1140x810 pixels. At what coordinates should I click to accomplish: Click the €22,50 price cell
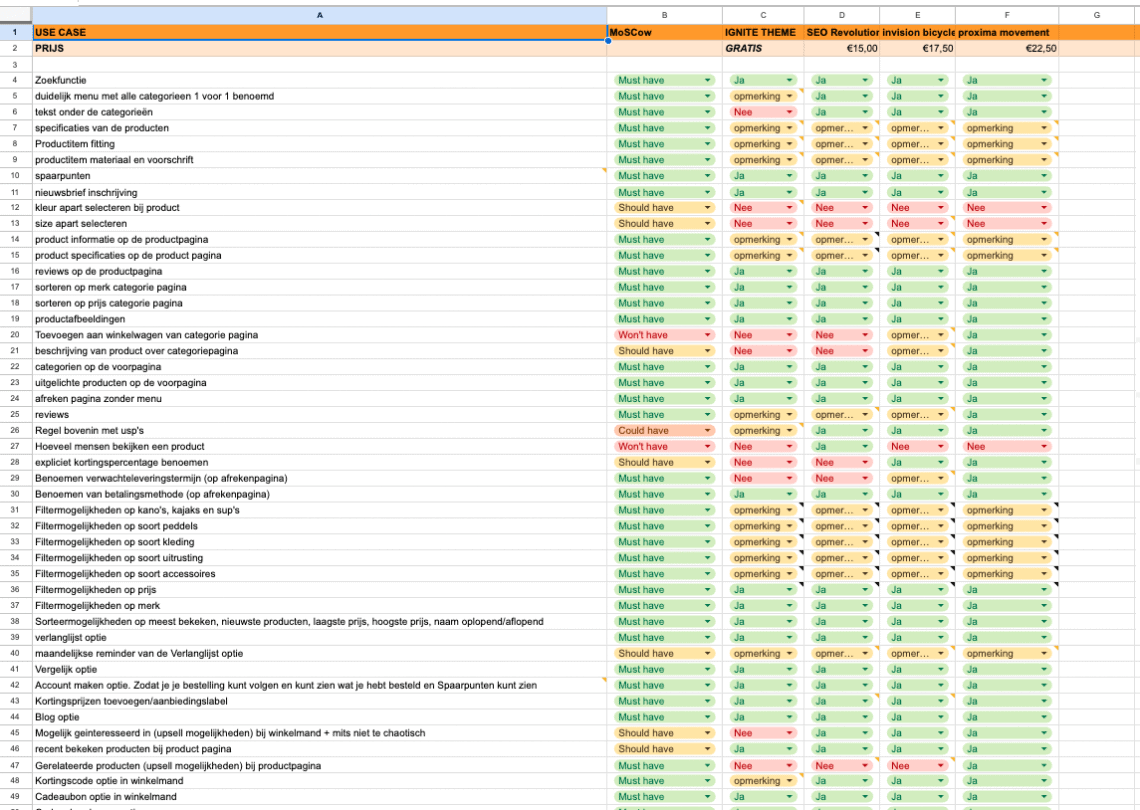tap(1007, 49)
